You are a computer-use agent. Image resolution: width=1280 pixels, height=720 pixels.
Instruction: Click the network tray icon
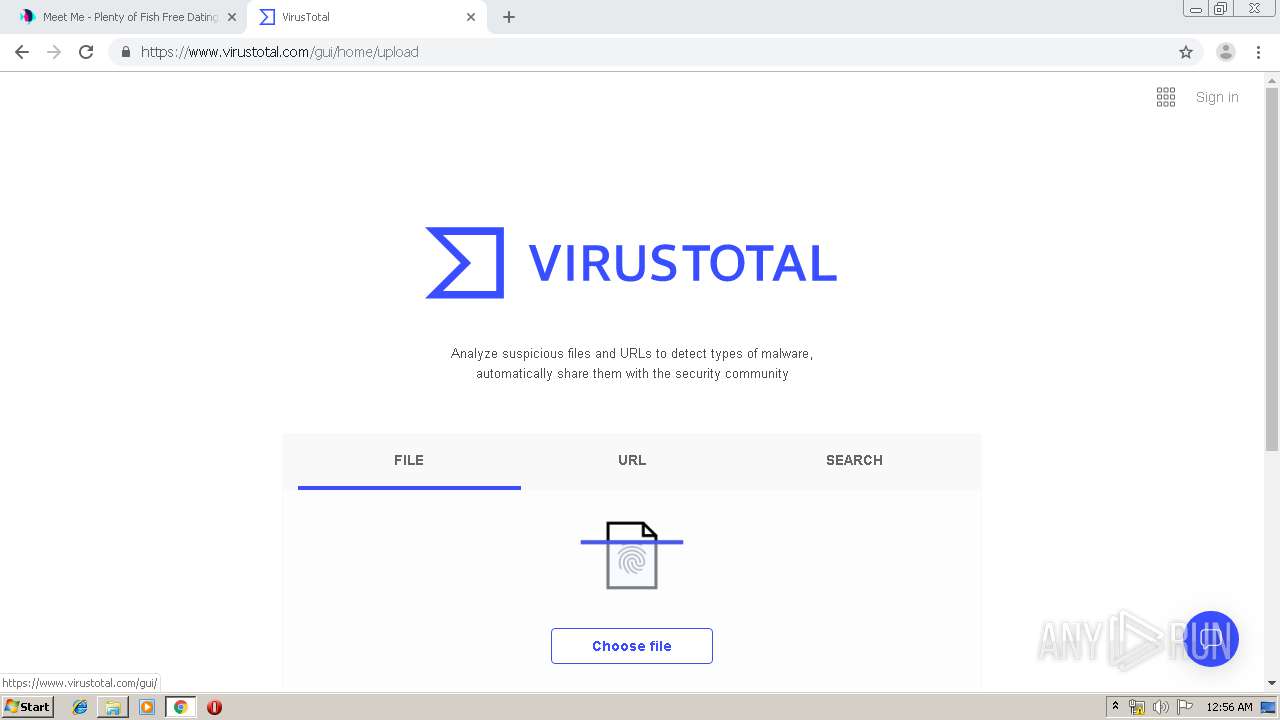[1137, 707]
